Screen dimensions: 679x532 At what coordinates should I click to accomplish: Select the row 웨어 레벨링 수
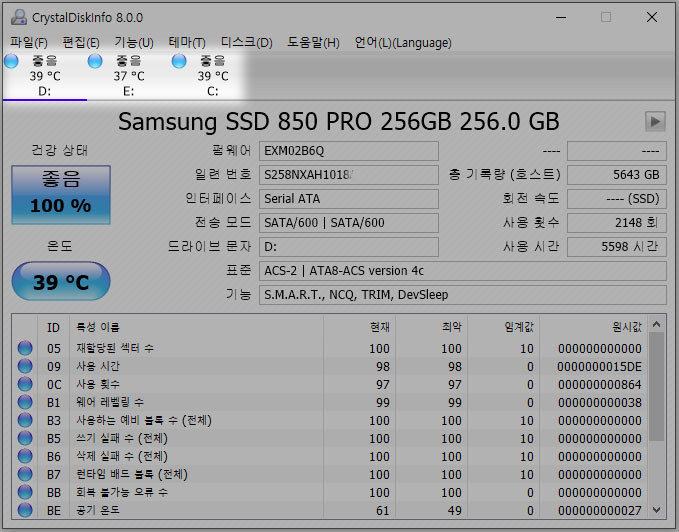point(330,403)
